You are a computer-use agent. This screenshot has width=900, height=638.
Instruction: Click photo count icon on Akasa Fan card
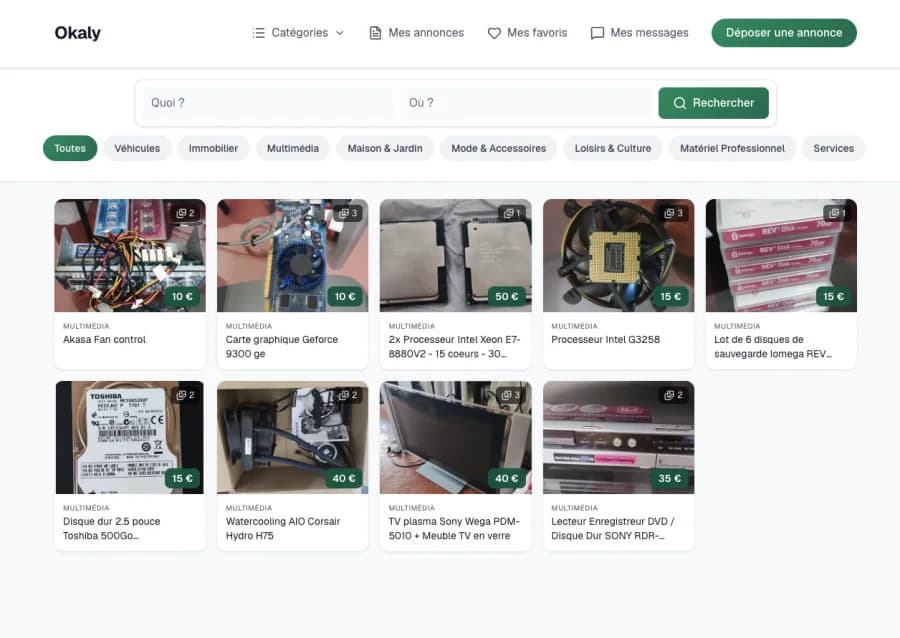(x=181, y=213)
